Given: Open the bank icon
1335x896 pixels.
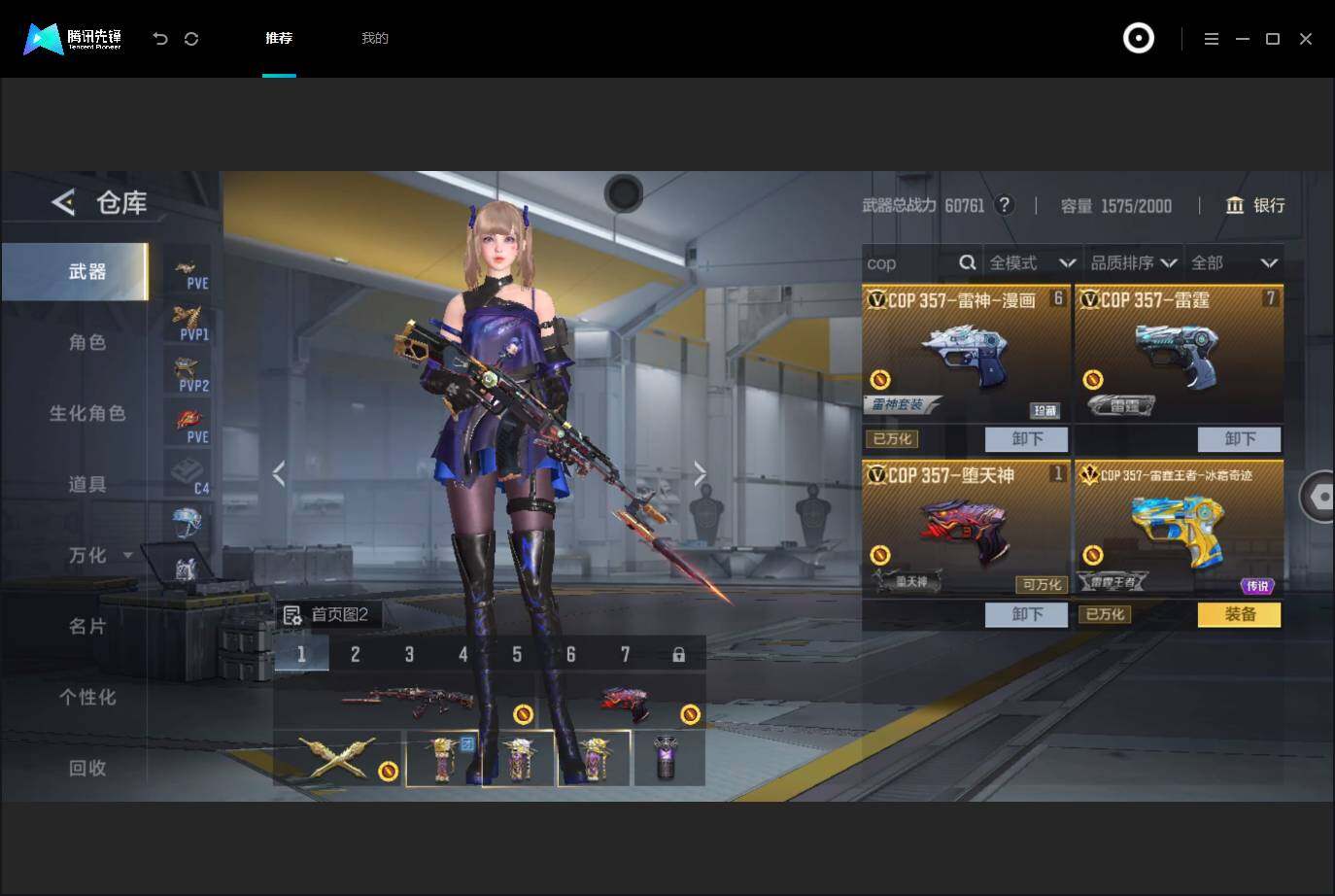Looking at the screenshot, I should click(1235, 205).
